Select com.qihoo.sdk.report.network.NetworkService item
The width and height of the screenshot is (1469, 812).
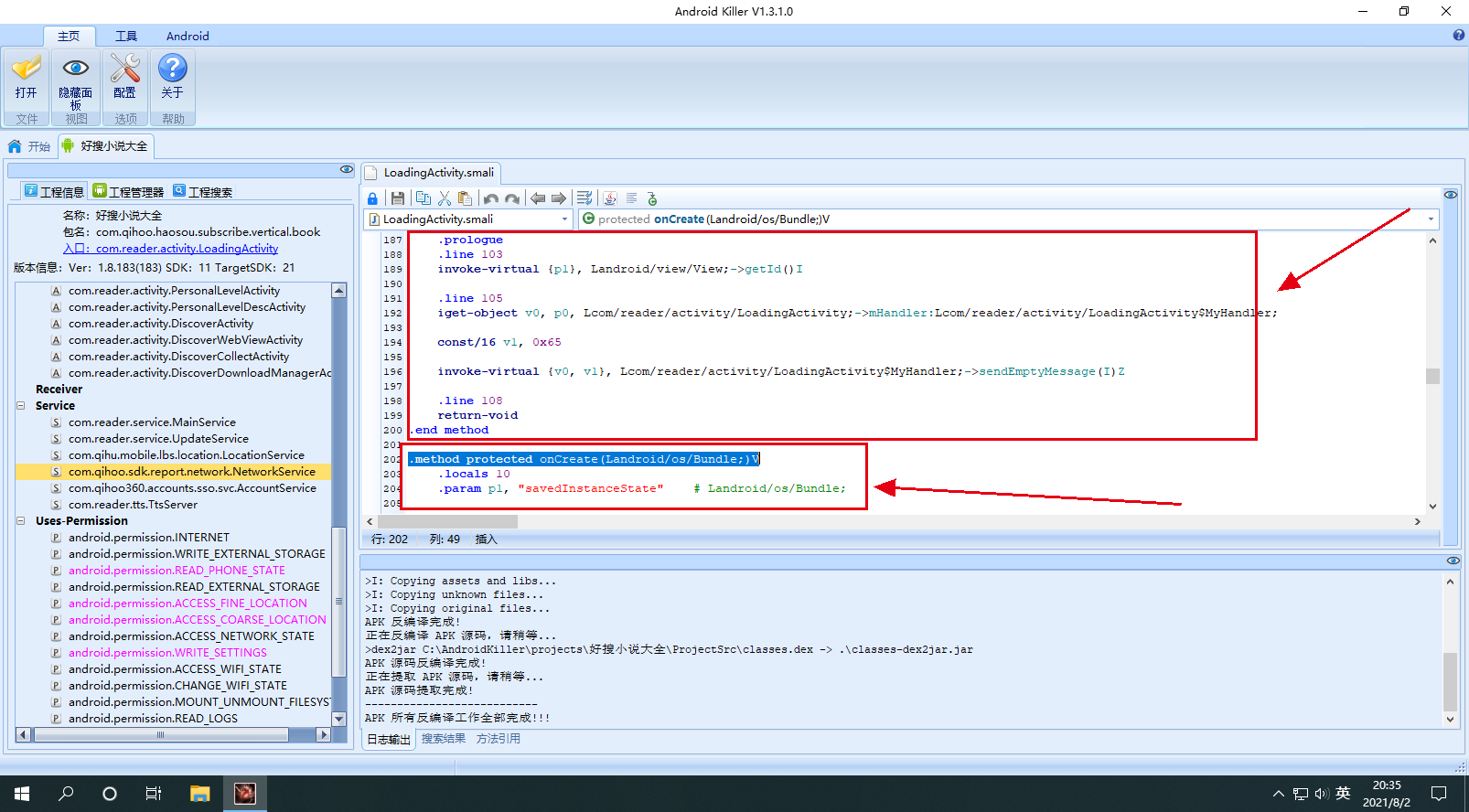point(192,472)
